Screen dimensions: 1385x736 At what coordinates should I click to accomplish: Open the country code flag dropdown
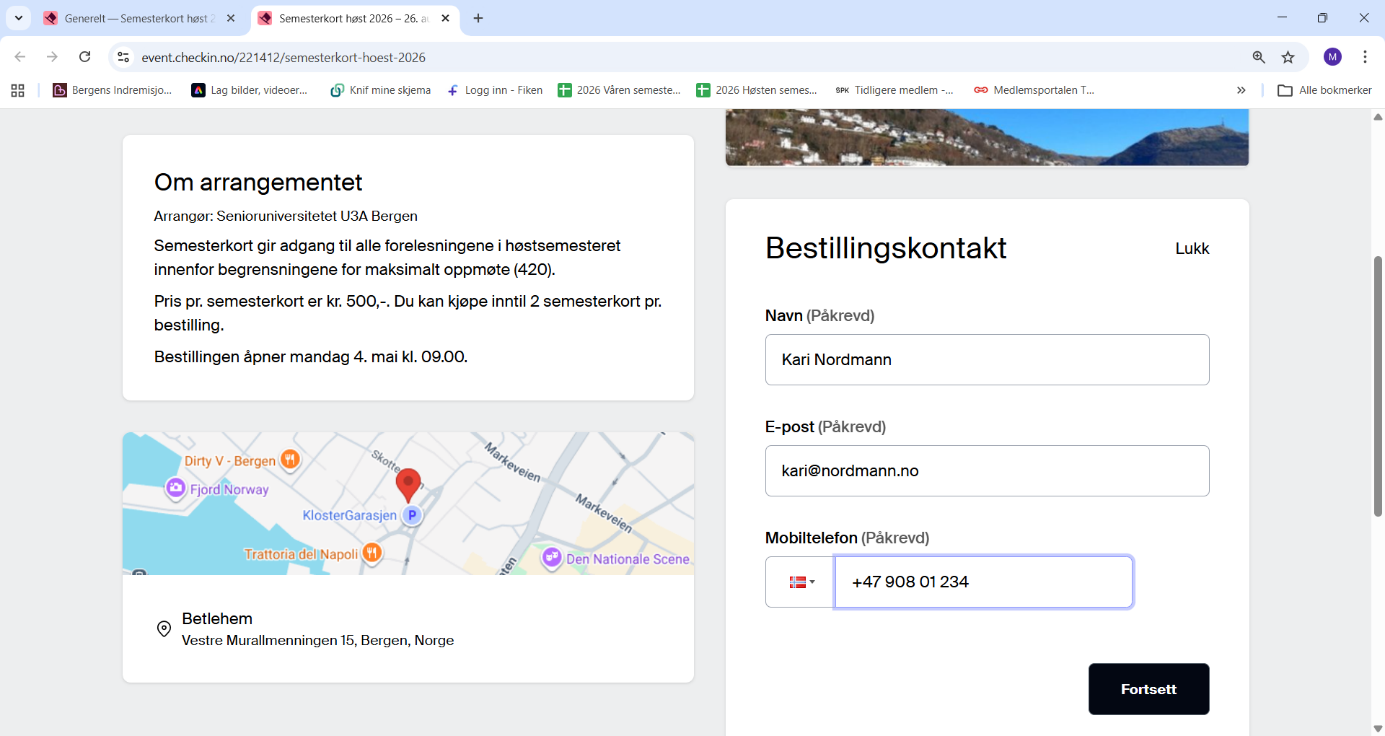coord(800,582)
